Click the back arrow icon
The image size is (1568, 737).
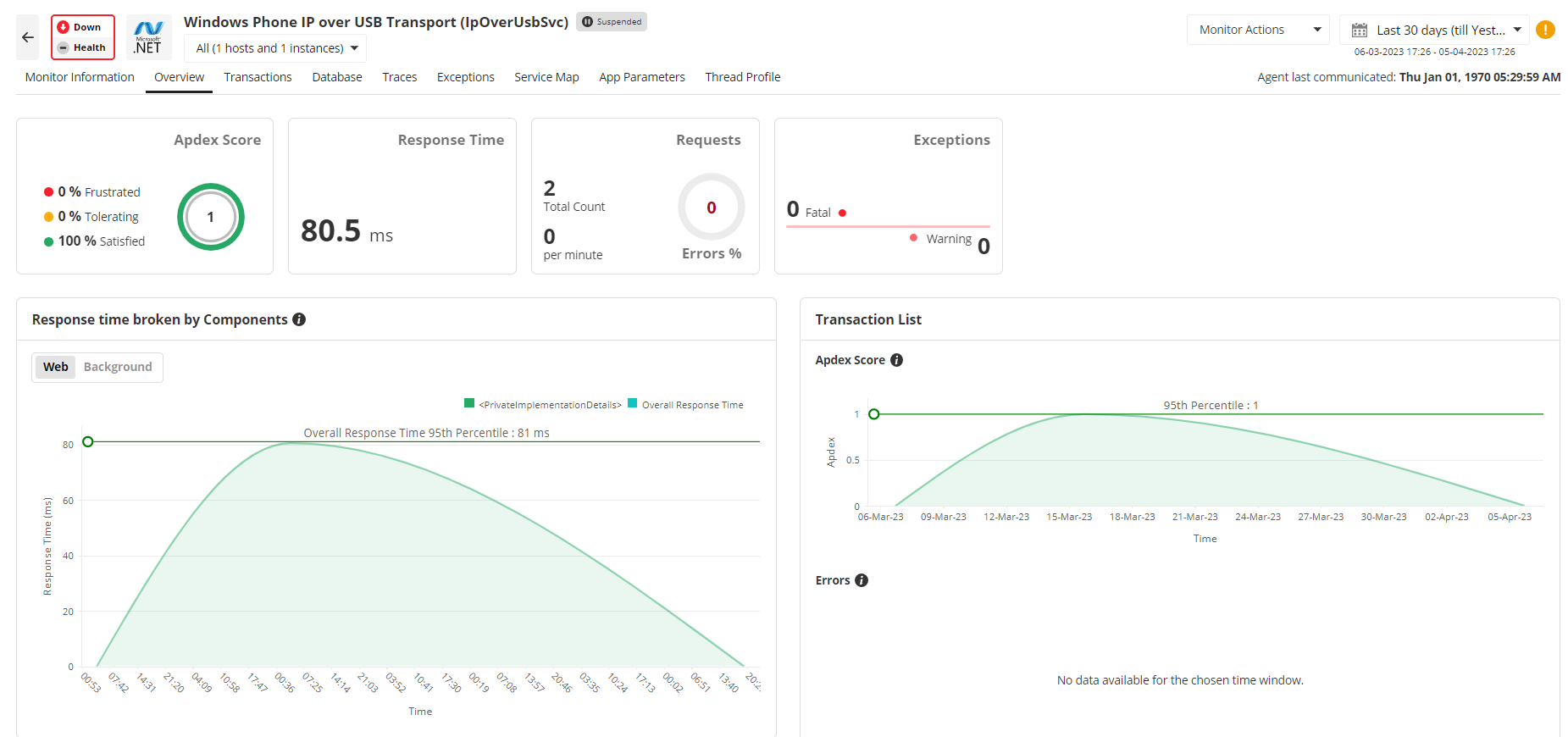pyautogui.click(x=28, y=37)
